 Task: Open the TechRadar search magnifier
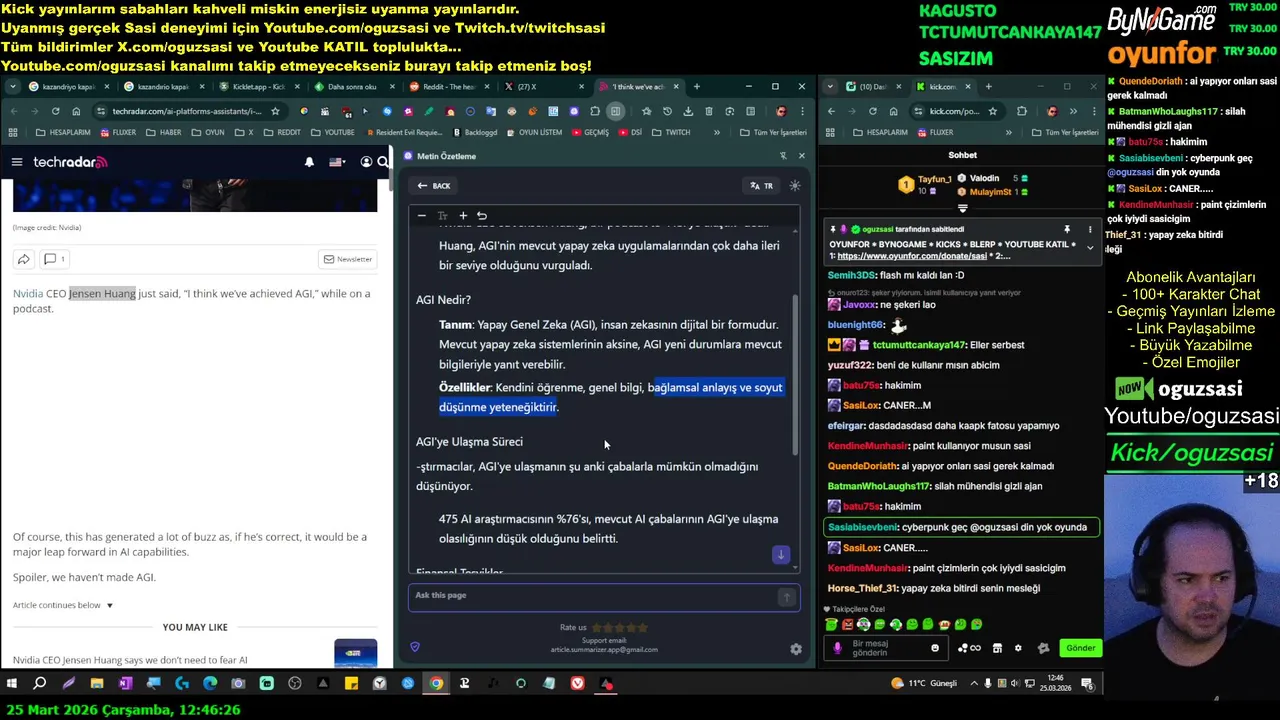tap(383, 162)
